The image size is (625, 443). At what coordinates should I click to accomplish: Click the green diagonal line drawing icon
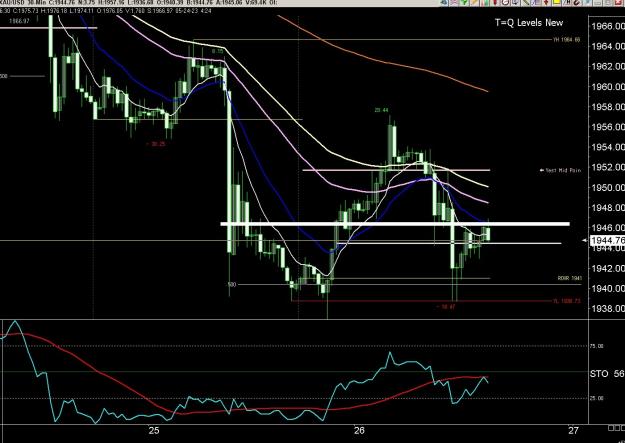point(526,2)
